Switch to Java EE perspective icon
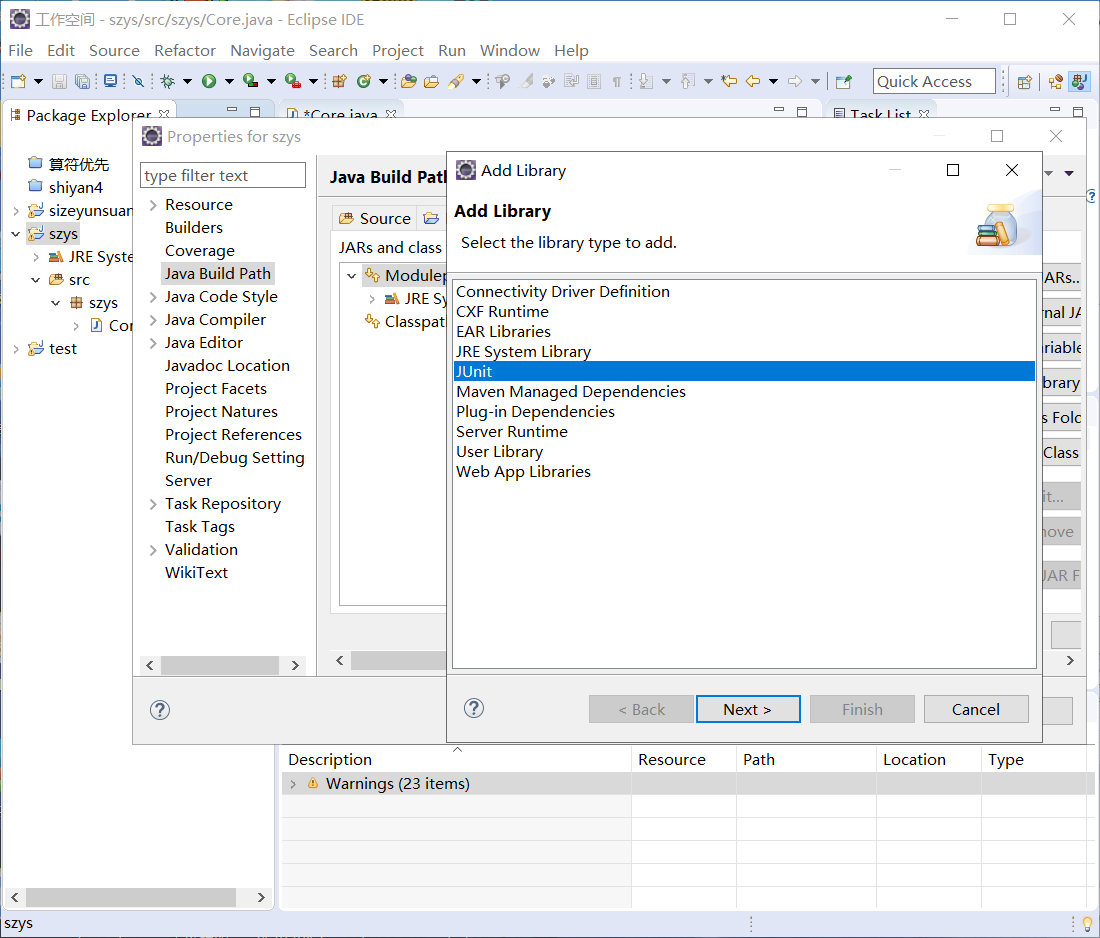 [x=1055, y=81]
